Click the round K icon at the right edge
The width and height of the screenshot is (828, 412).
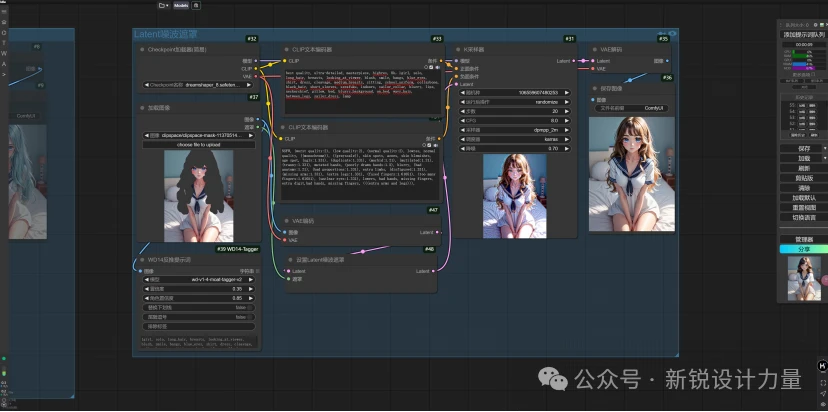822,366
